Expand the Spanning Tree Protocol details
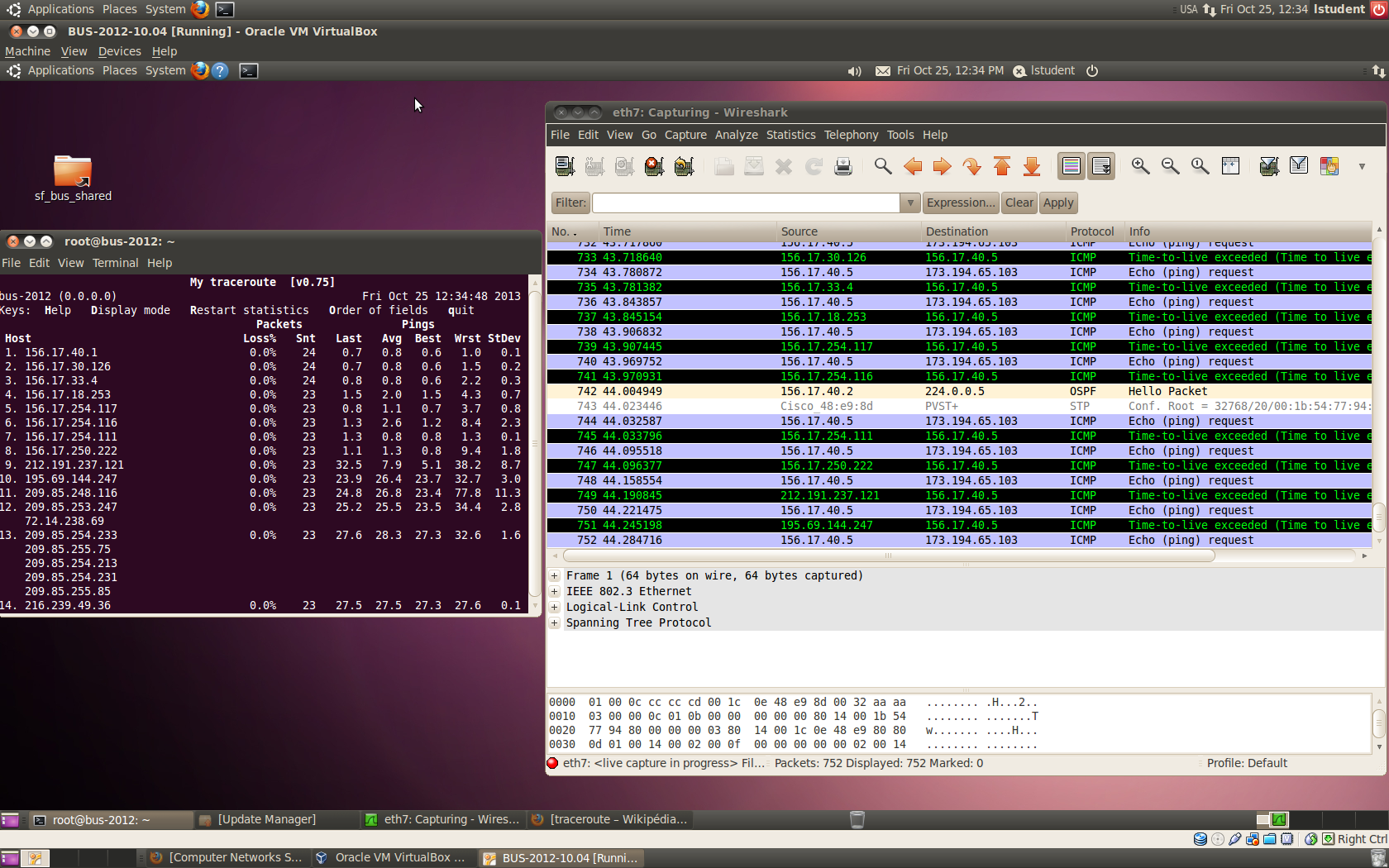Image resolution: width=1389 pixels, height=868 pixels. click(x=555, y=622)
